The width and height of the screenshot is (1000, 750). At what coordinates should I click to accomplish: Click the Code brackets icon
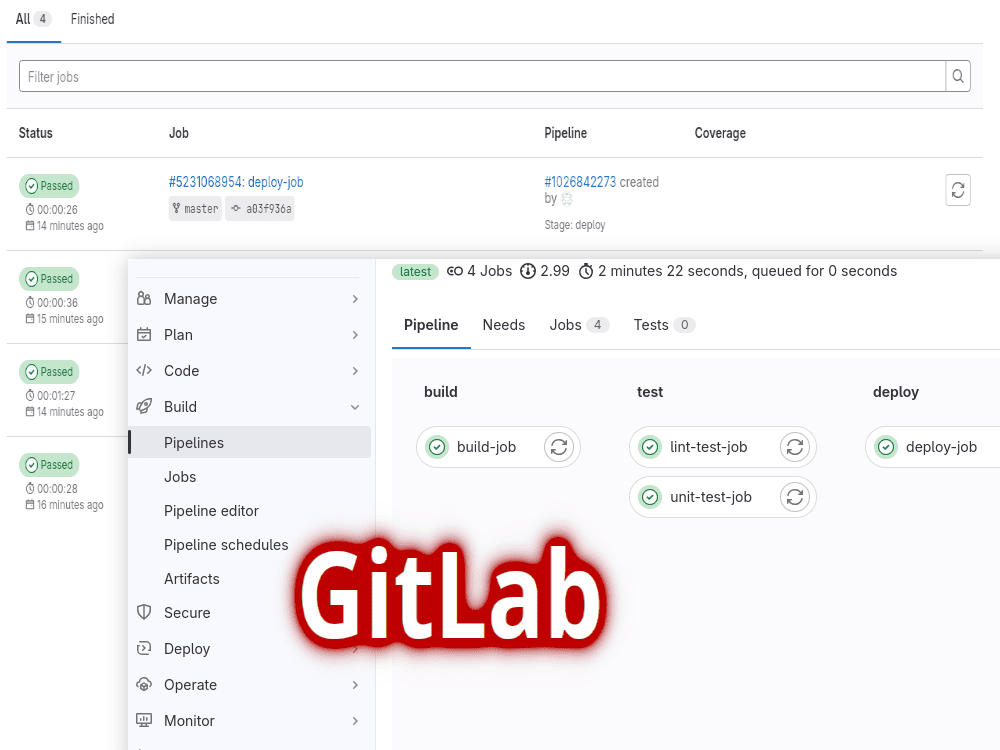click(x=144, y=371)
